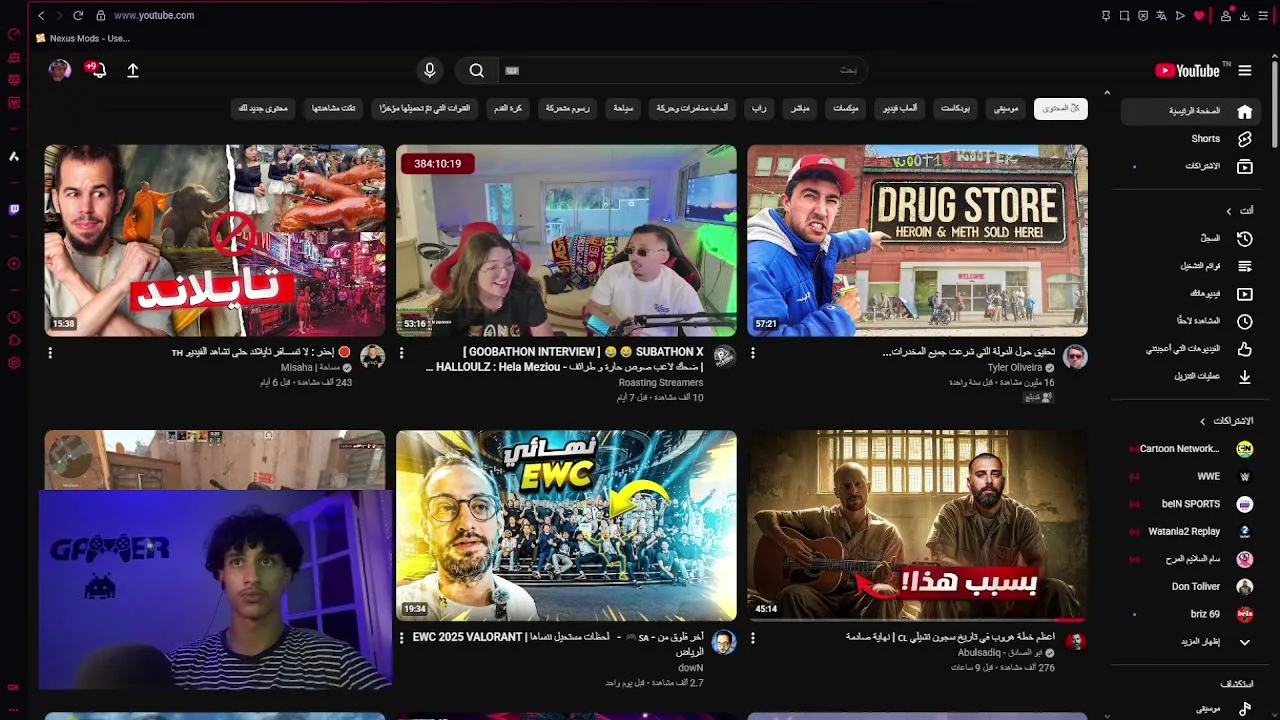Image resolution: width=1280 pixels, height=720 pixels.
Task: Open the YouTube guide hamburger menu
Action: point(1244,71)
